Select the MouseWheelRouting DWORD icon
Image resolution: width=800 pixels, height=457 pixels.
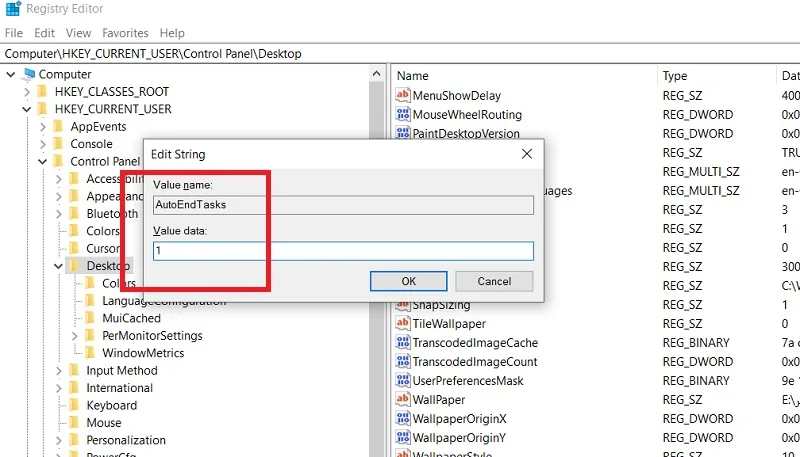pyautogui.click(x=403, y=114)
